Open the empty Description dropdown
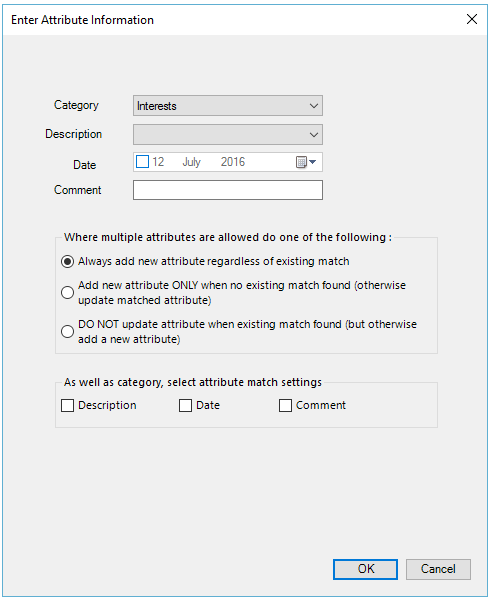This screenshot has height=603, width=492. 228,135
